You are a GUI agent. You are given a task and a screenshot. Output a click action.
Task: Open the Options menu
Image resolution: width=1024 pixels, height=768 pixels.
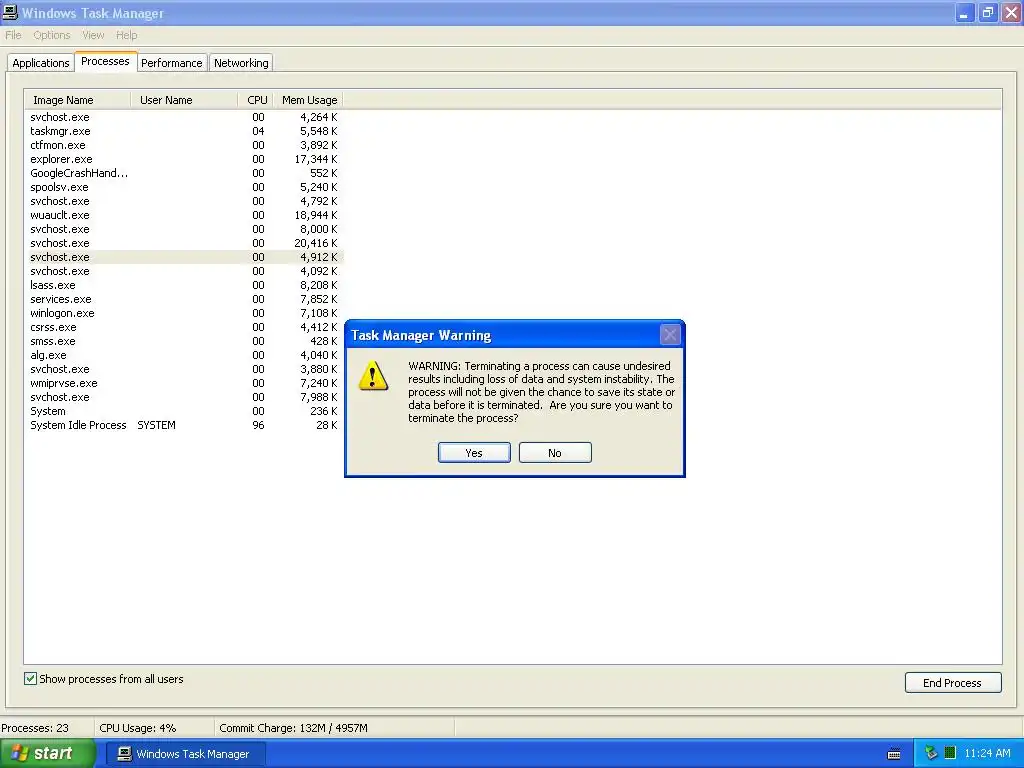click(52, 35)
